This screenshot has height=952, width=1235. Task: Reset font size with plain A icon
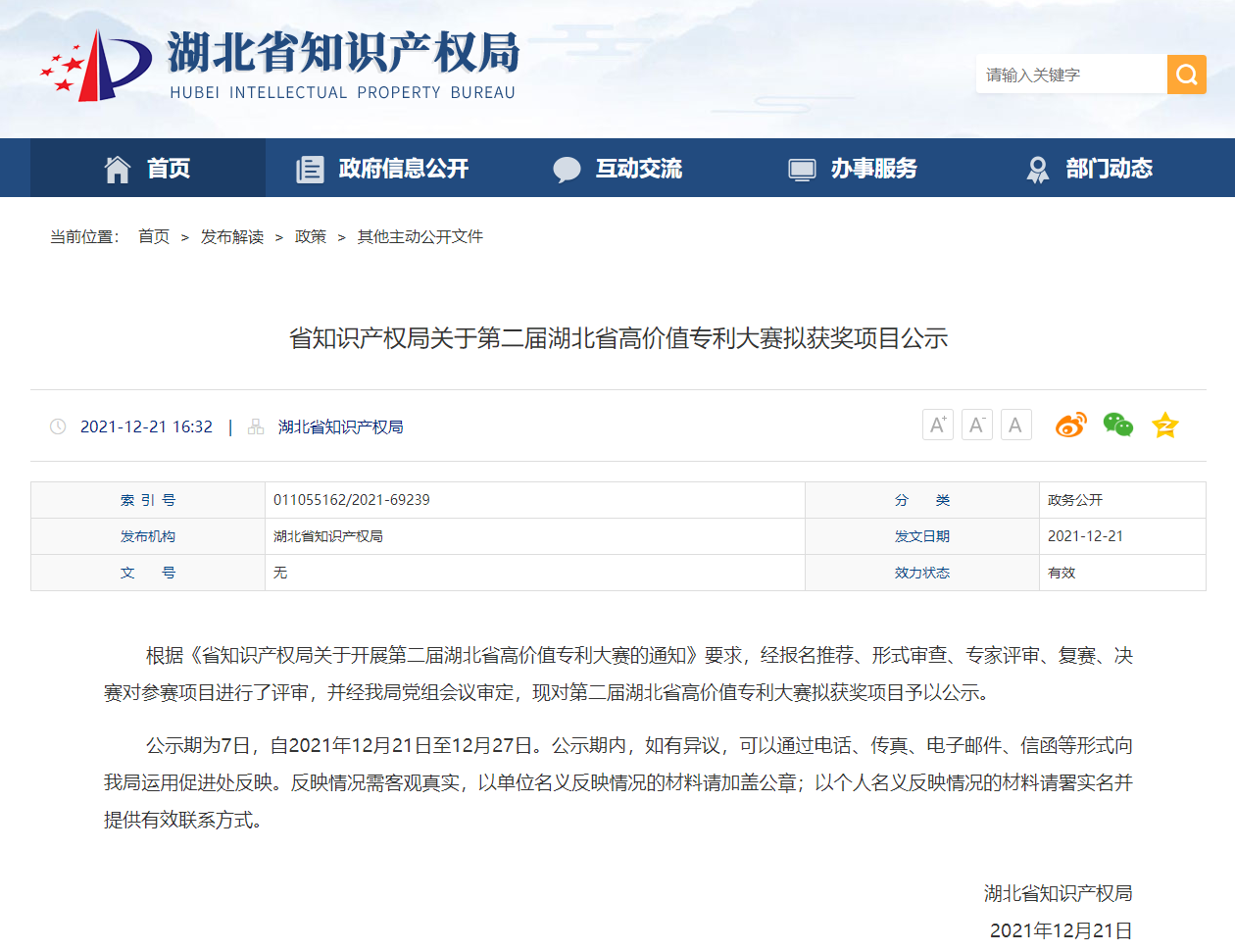(1015, 425)
